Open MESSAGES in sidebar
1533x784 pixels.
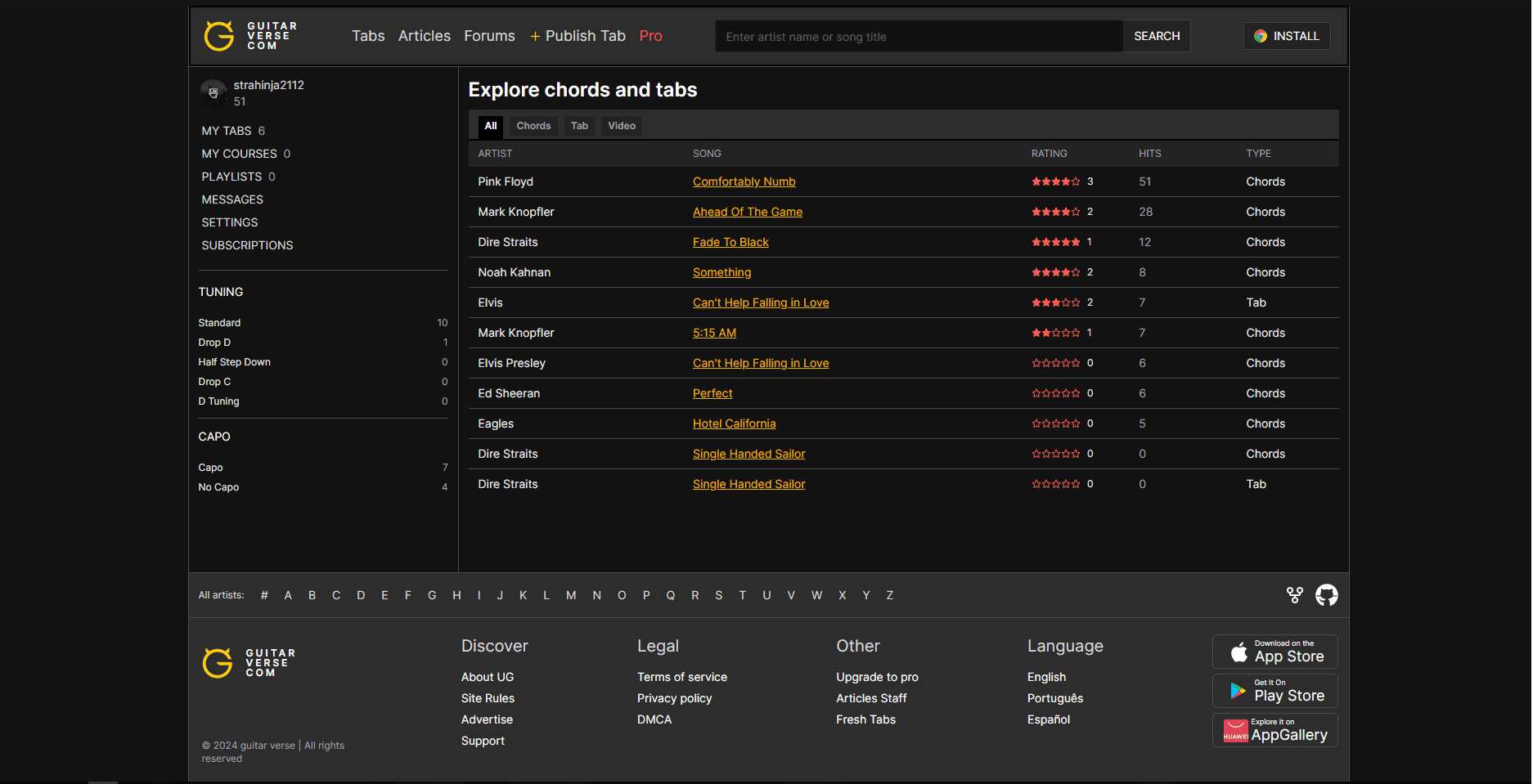tap(232, 199)
